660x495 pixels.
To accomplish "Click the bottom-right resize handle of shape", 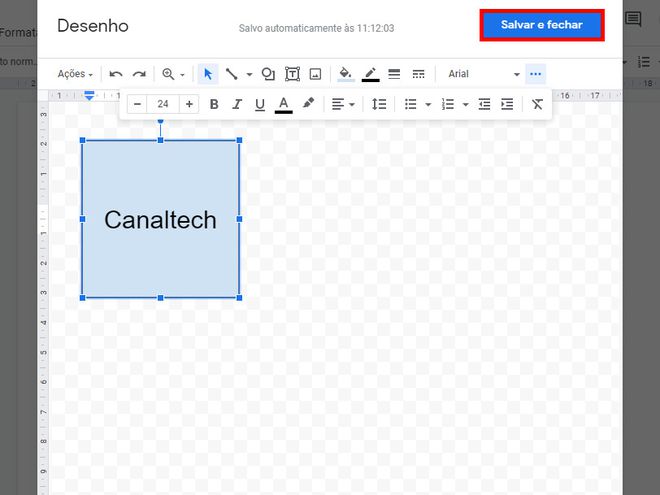I will pos(239,298).
